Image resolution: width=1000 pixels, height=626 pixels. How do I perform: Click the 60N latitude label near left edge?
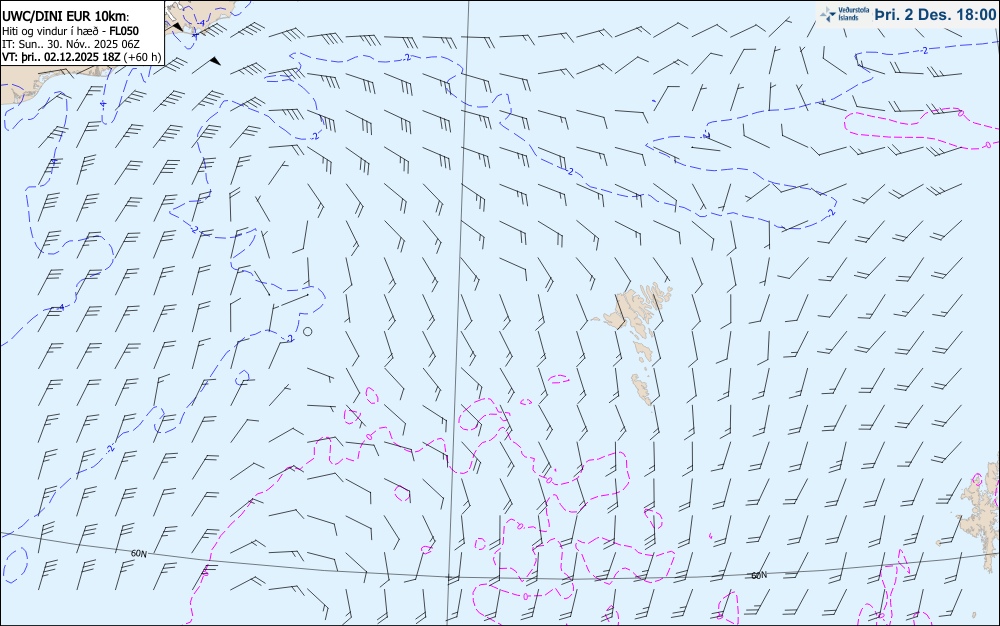138,553
